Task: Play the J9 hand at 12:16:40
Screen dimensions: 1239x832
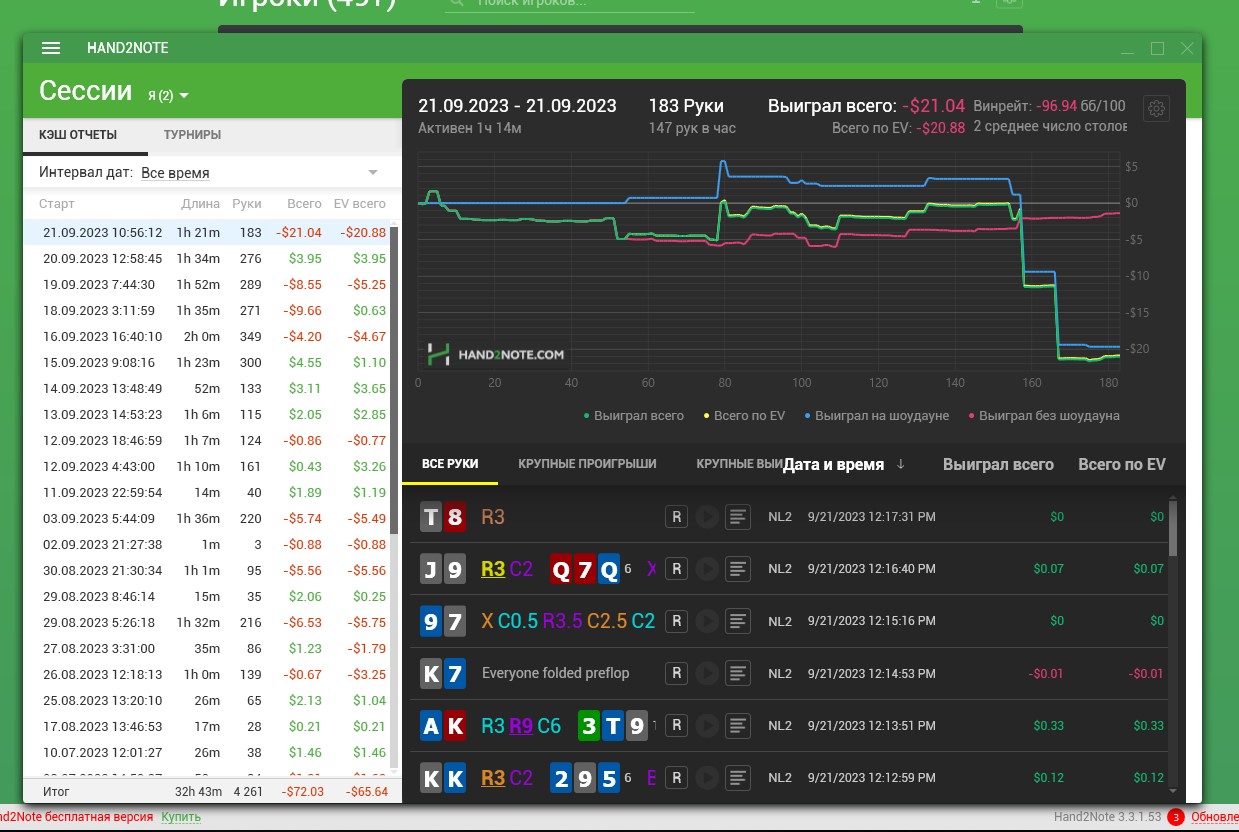Action: [706, 569]
